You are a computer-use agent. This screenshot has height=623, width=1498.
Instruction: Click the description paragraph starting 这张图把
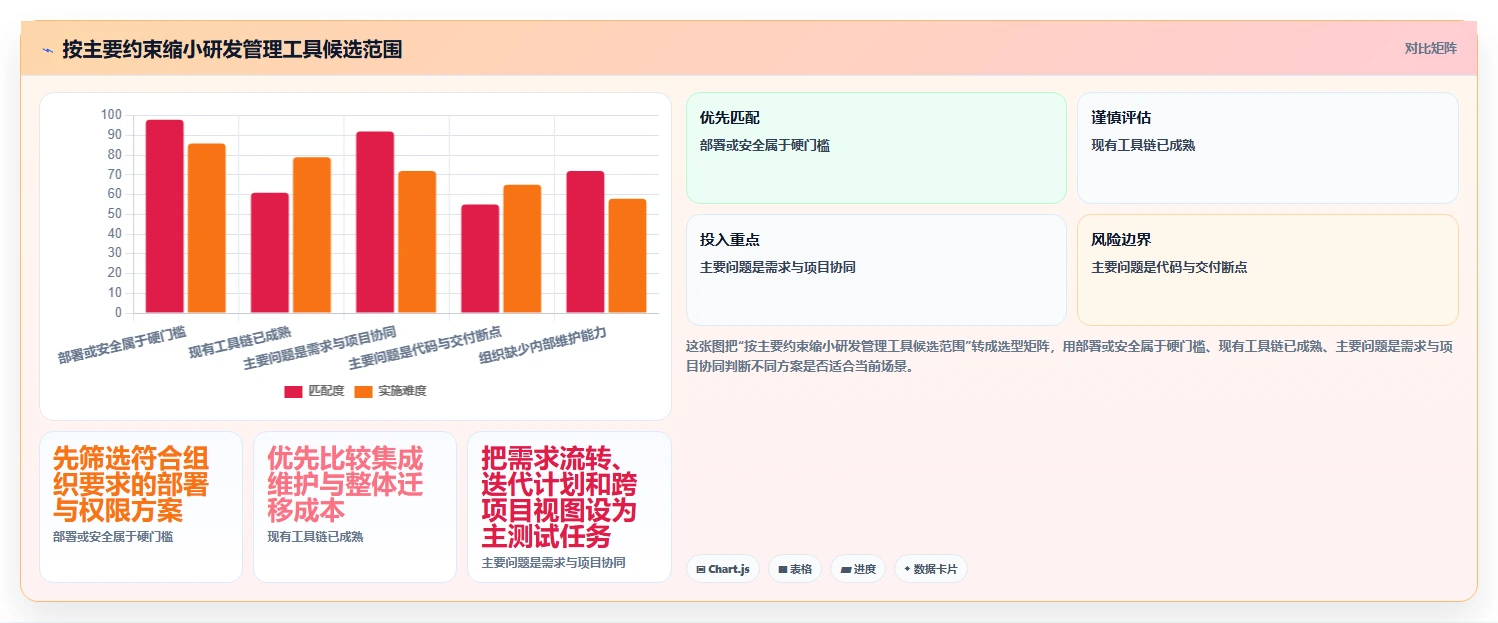(1069, 356)
